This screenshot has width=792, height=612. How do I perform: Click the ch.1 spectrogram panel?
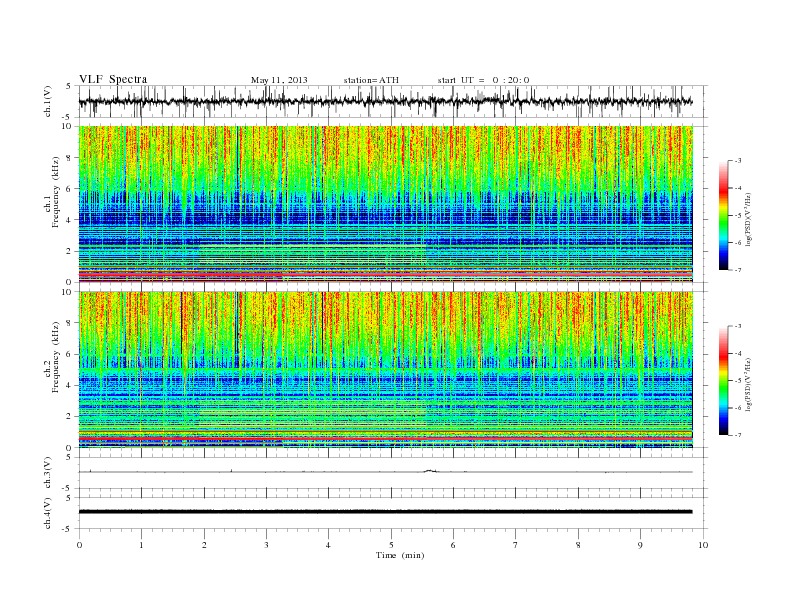pos(386,204)
